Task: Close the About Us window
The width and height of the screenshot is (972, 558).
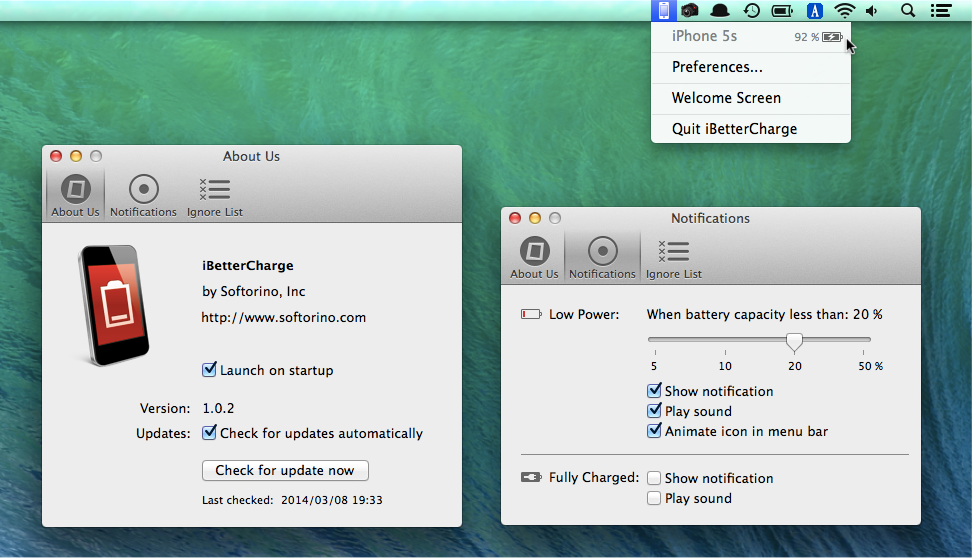Action: (x=56, y=156)
